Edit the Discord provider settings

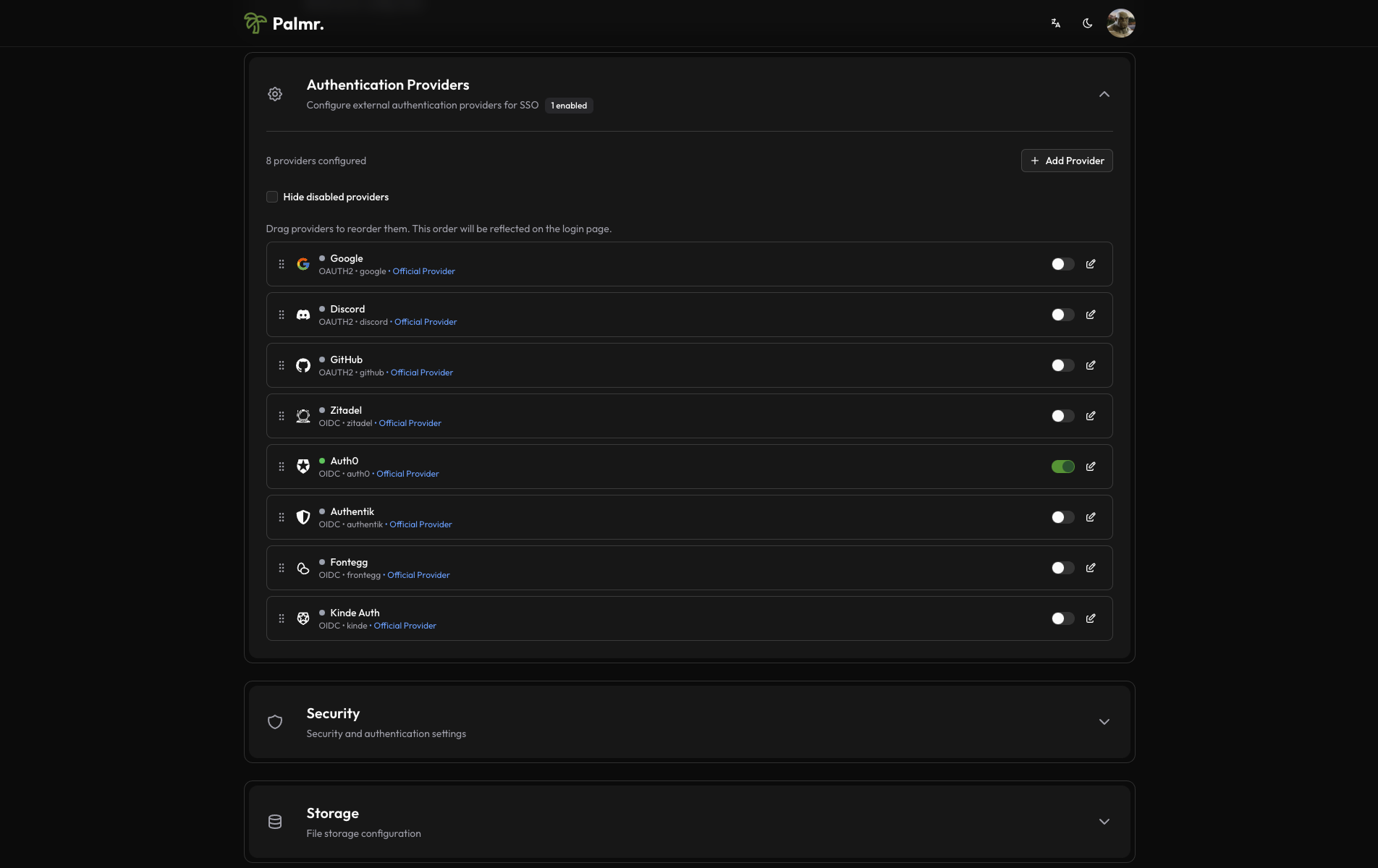[1091, 315]
